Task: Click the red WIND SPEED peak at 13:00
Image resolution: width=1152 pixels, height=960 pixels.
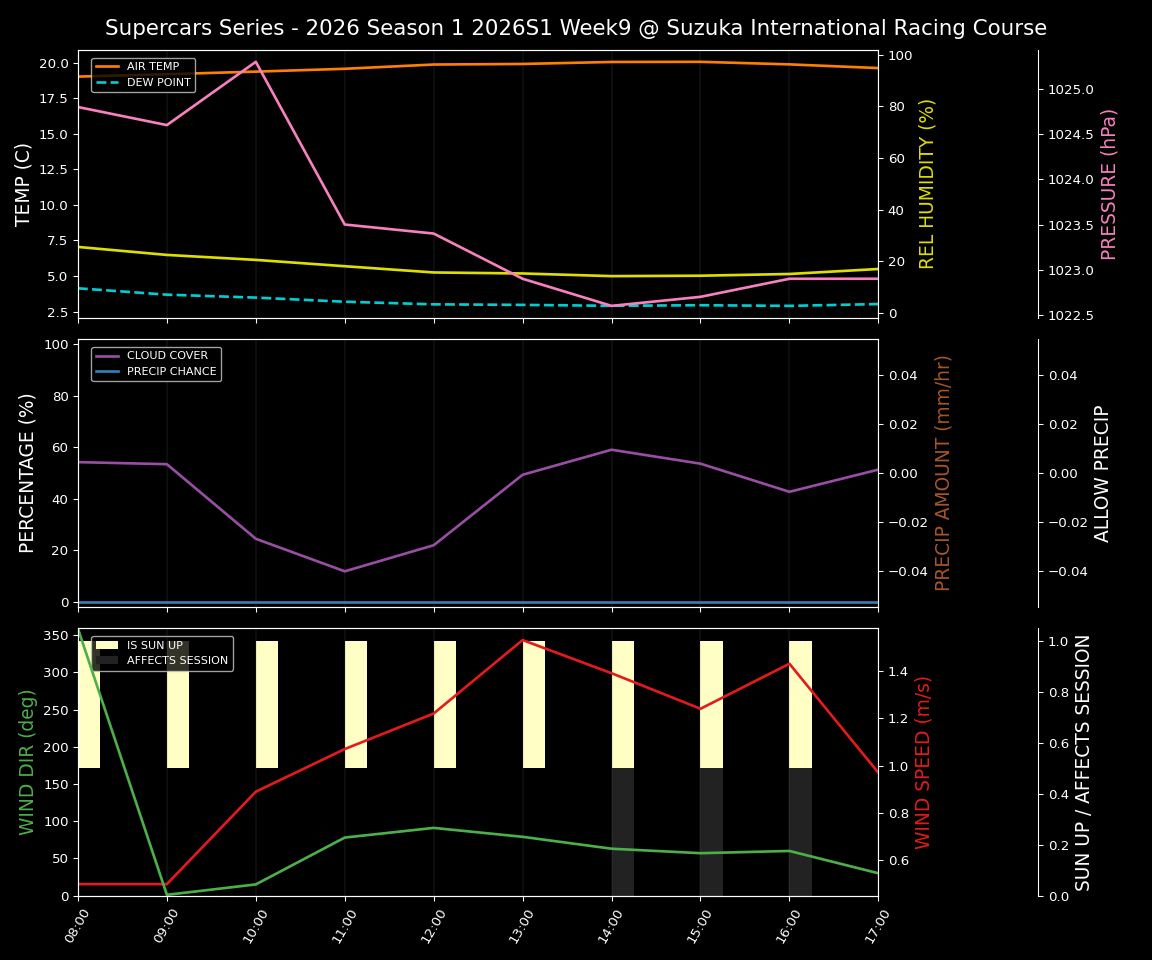Action: (522, 640)
